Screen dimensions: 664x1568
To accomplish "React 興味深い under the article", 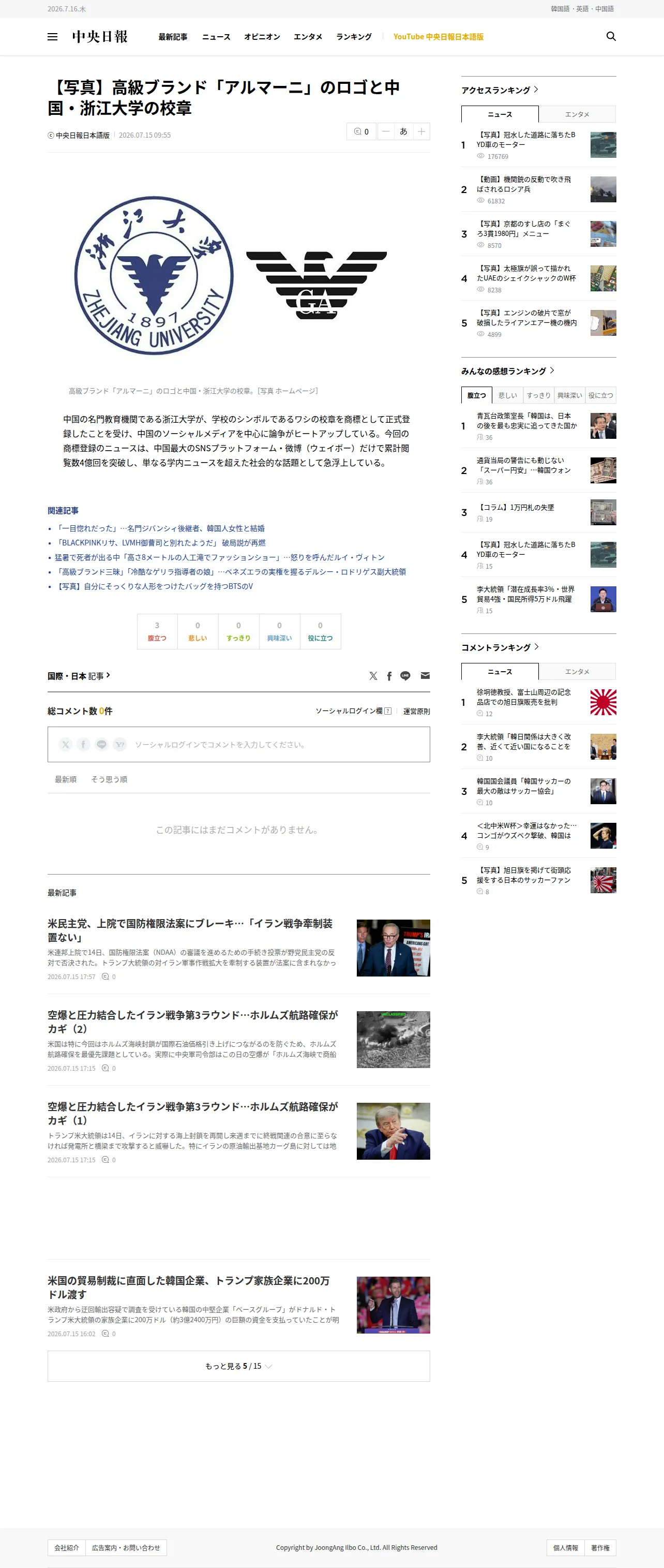I will click(x=280, y=631).
